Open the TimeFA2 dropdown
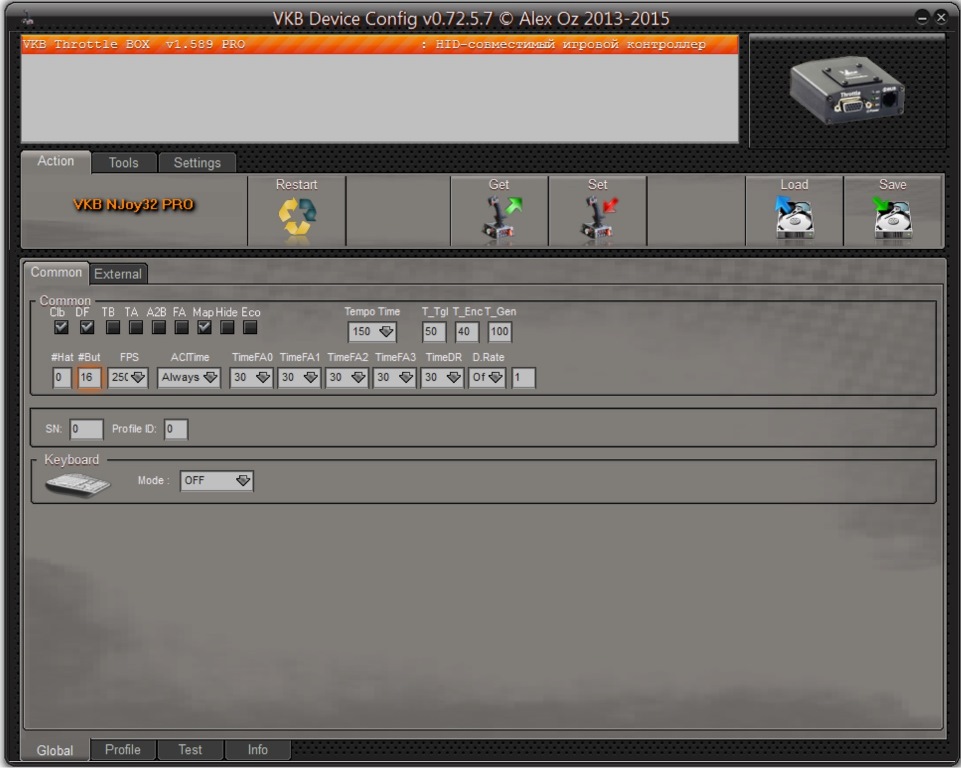Viewport: 961px width, 768px height. [347, 378]
